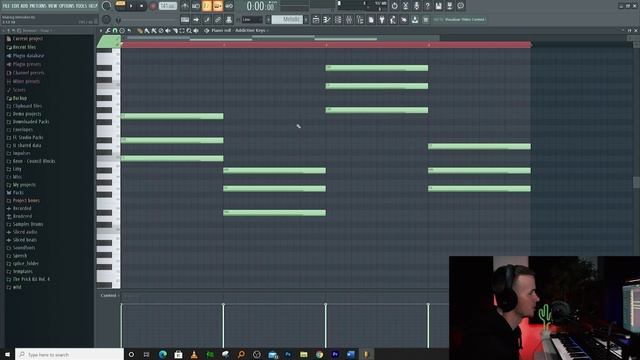The width and height of the screenshot is (640, 360).
Task: Expand the Sliced audio folder
Action: (21, 232)
